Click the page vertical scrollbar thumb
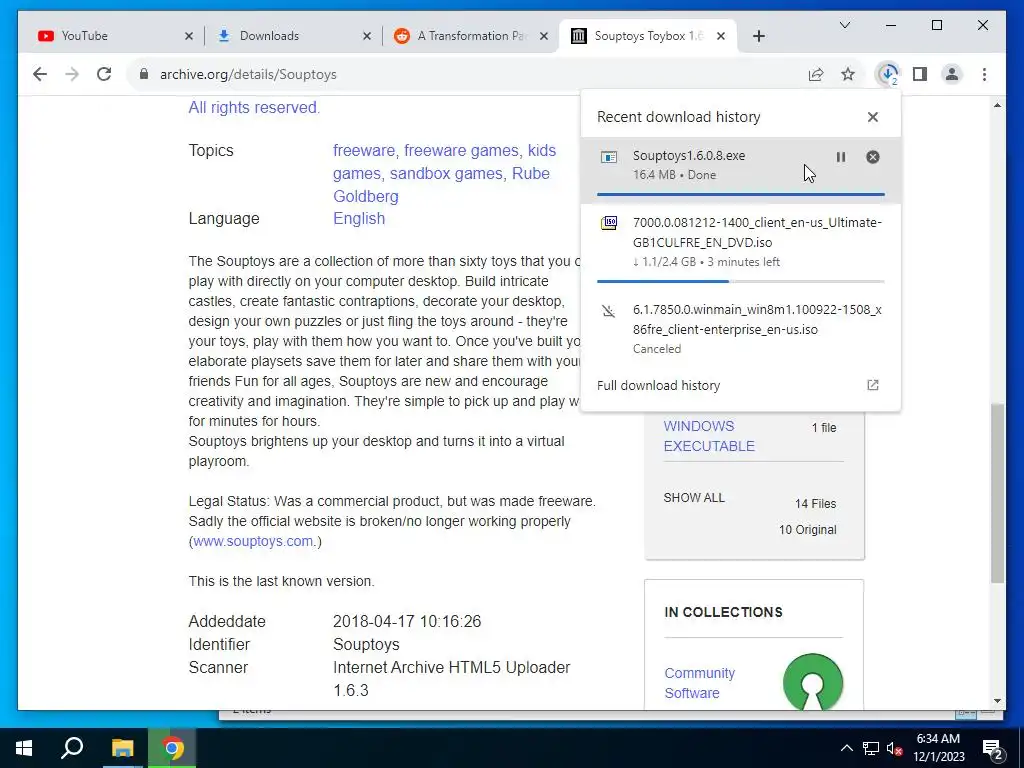Screen dimensions: 1024x768 [997, 494]
